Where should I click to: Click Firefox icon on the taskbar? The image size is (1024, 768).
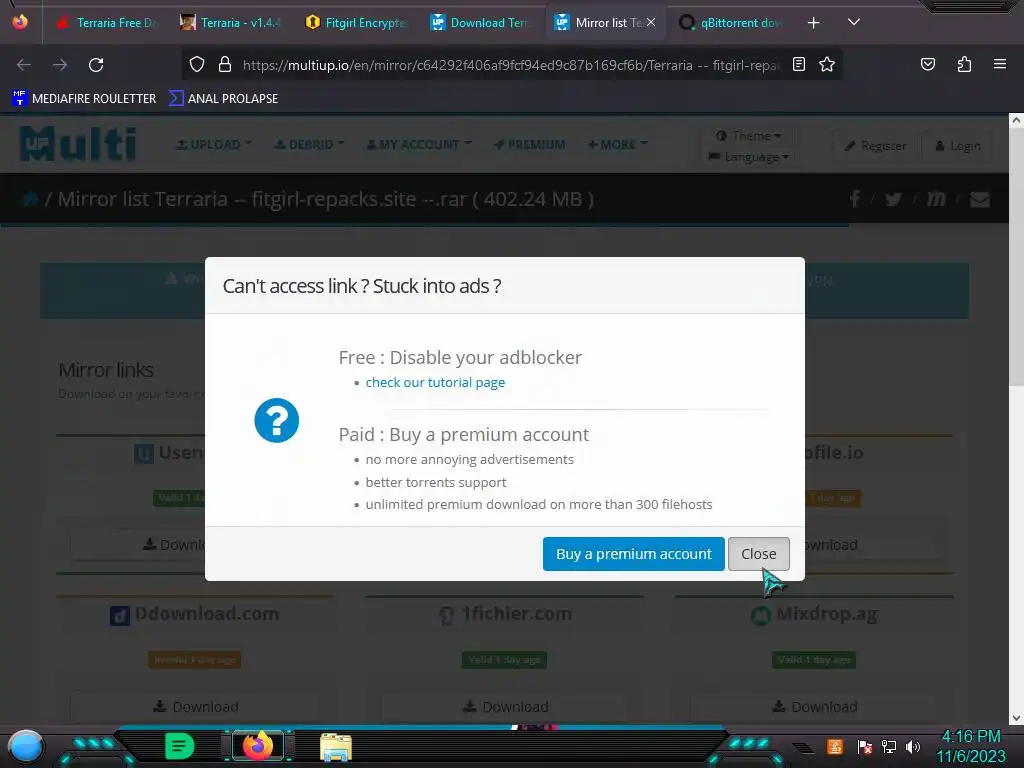point(257,746)
